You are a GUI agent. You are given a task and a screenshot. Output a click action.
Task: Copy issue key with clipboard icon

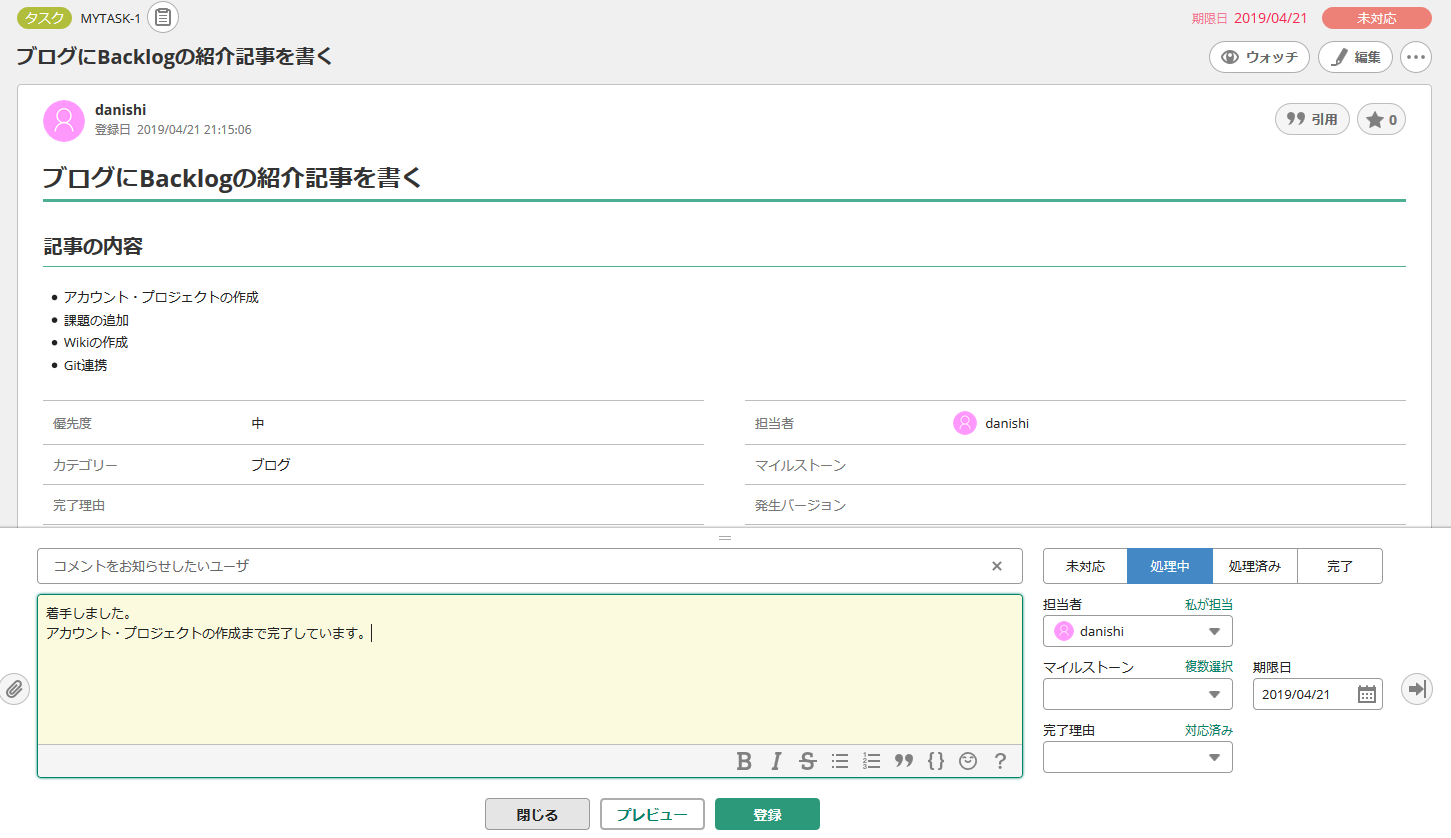(x=163, y=17)
